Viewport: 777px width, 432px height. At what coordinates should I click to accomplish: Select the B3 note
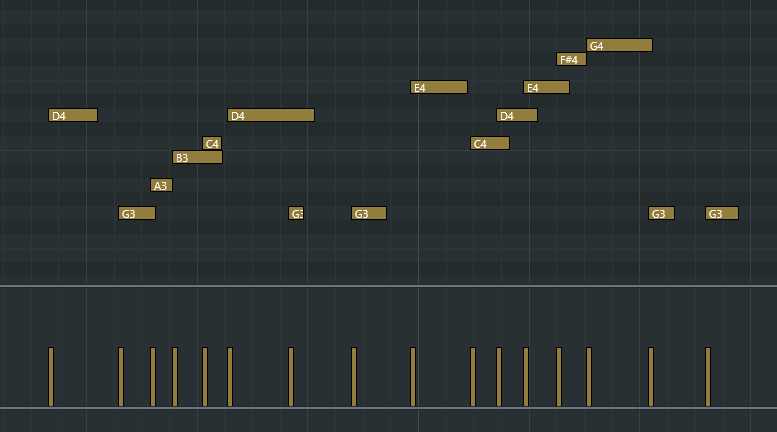197,157
